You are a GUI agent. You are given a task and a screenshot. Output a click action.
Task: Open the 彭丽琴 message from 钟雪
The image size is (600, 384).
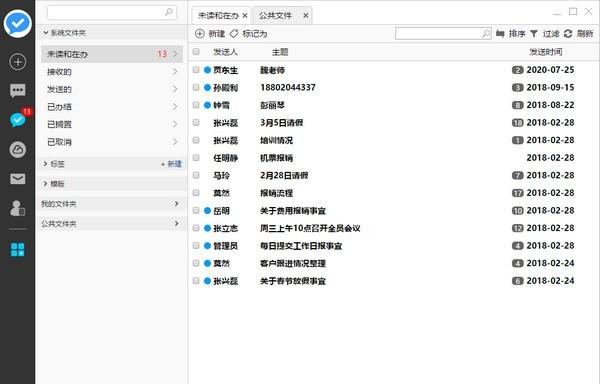272,105
